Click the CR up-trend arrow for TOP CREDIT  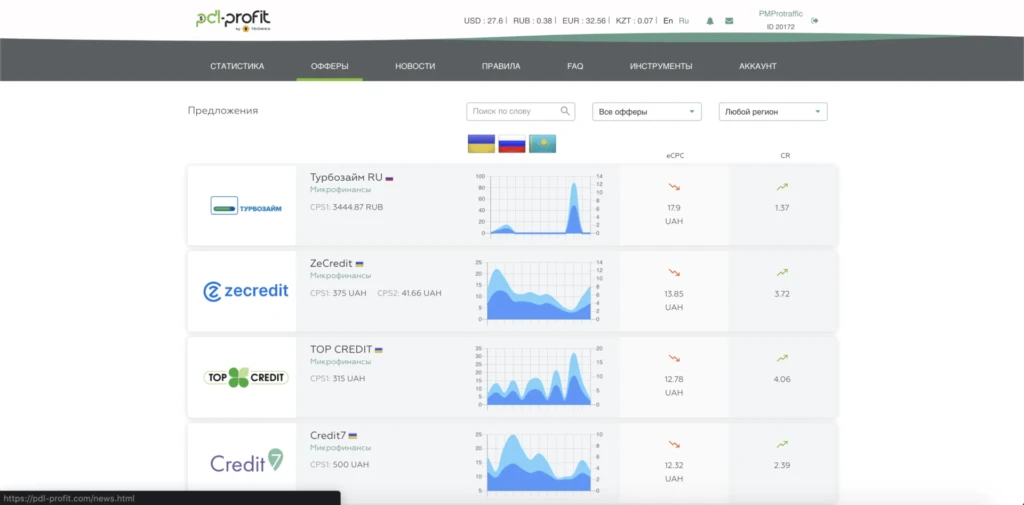782,359
